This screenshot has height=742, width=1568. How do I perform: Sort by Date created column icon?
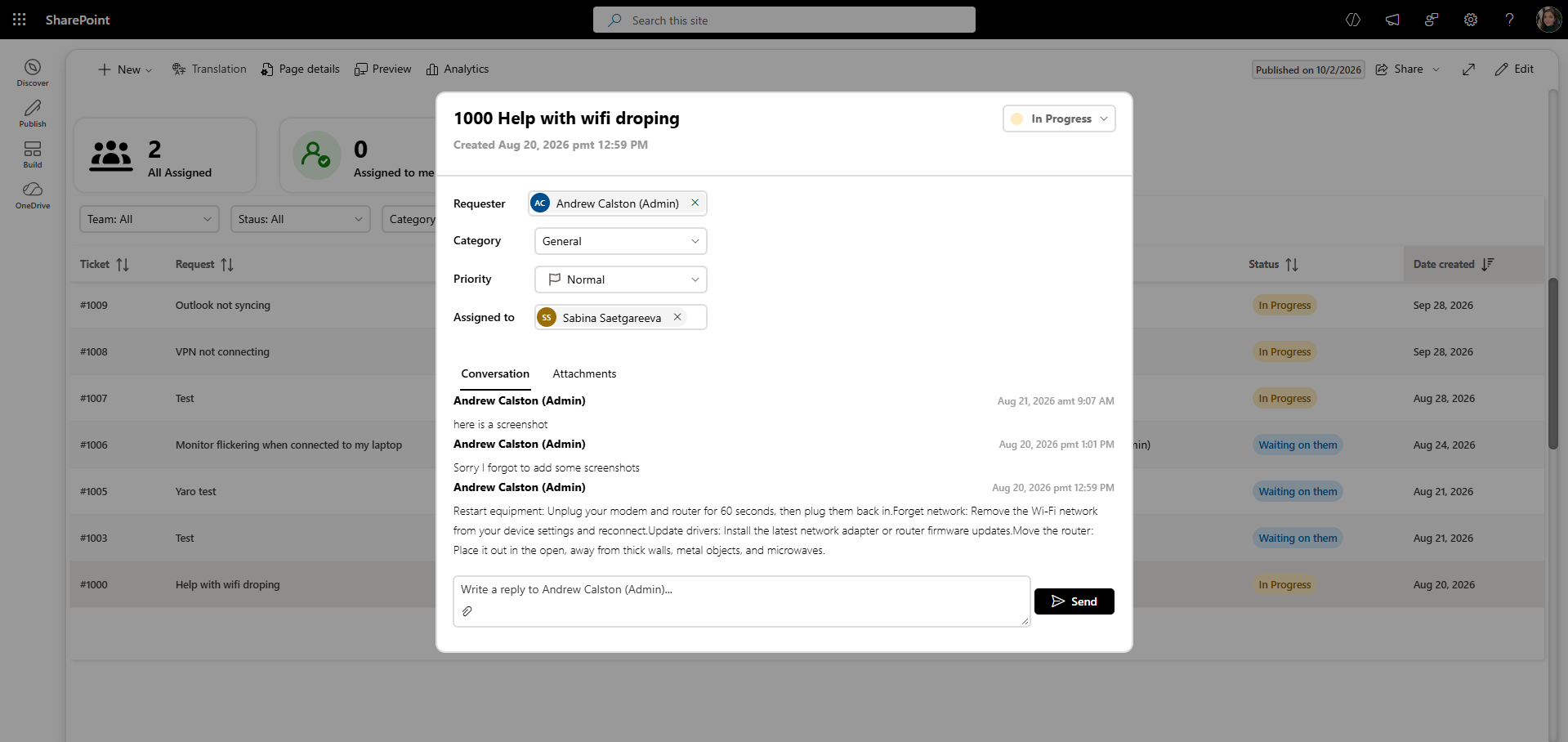(1488, 264)
